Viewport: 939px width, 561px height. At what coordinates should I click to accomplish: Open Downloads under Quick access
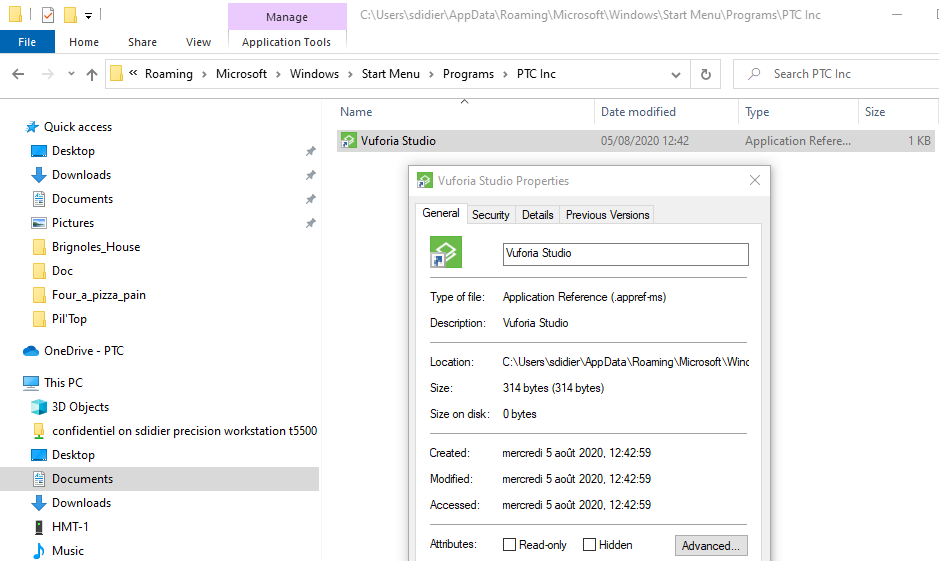pyautogui.click(x=81, y=175)
